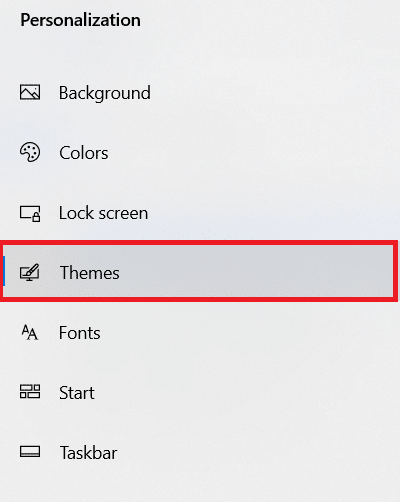Go to the Colors section label

click(84, 153)
